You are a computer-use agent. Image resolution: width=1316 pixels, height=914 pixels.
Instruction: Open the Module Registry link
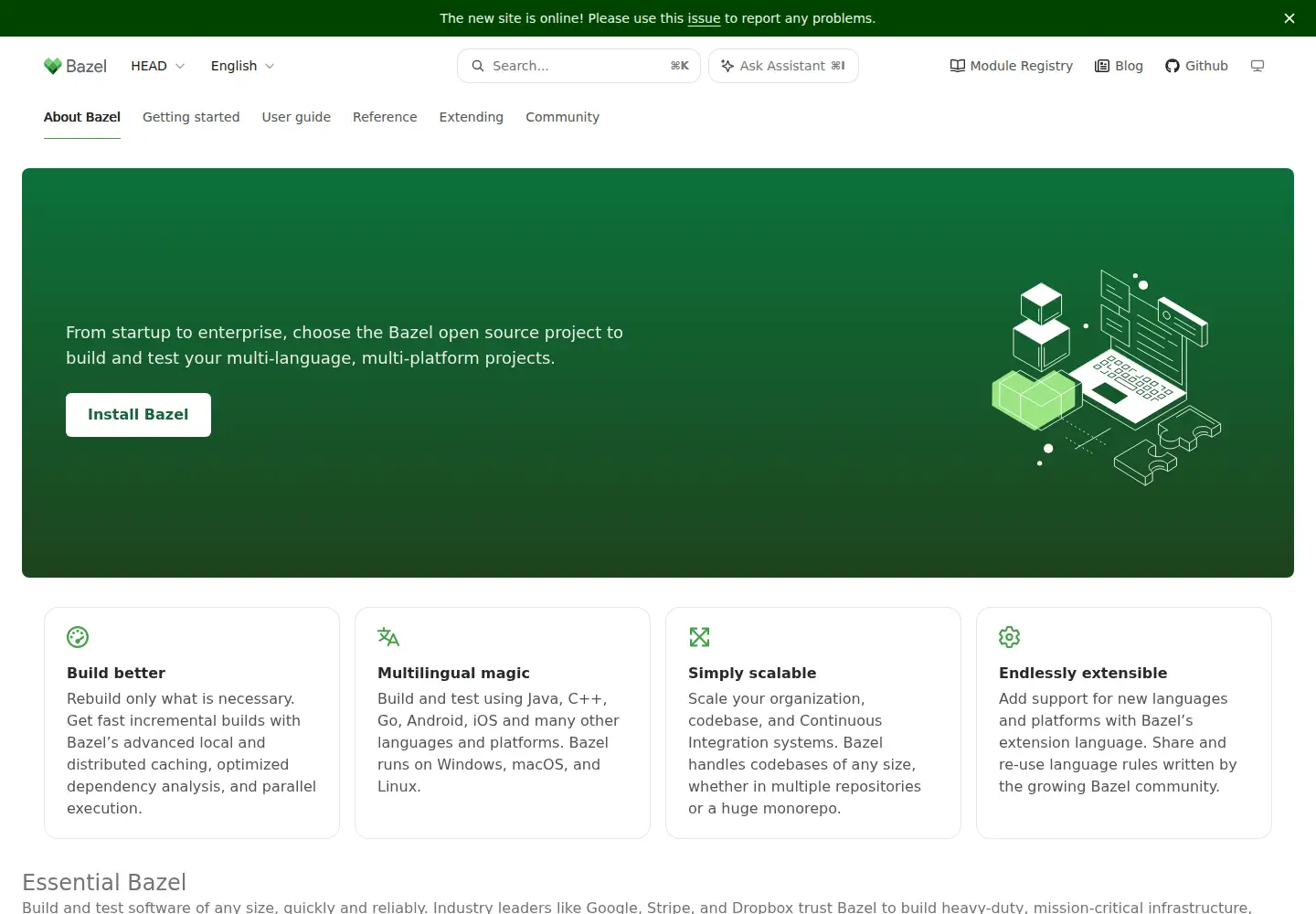1012,66
